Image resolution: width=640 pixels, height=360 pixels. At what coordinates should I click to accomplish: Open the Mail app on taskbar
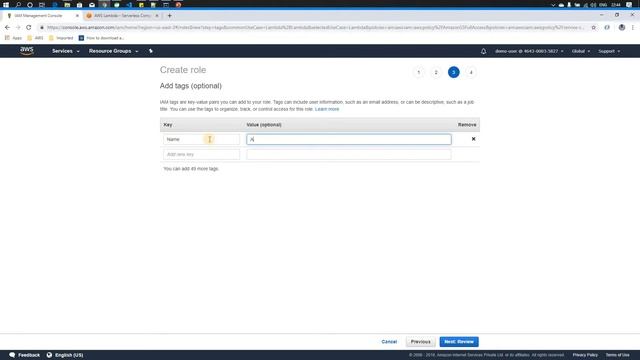[92, 4]
